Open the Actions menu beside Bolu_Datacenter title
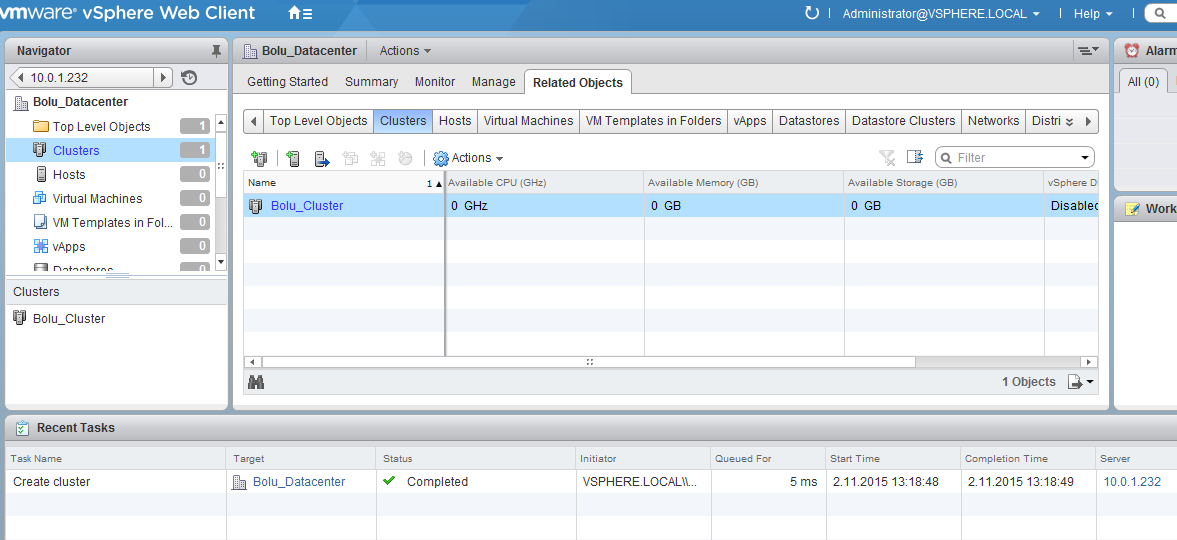1177x540 pixels. [405, 51]
